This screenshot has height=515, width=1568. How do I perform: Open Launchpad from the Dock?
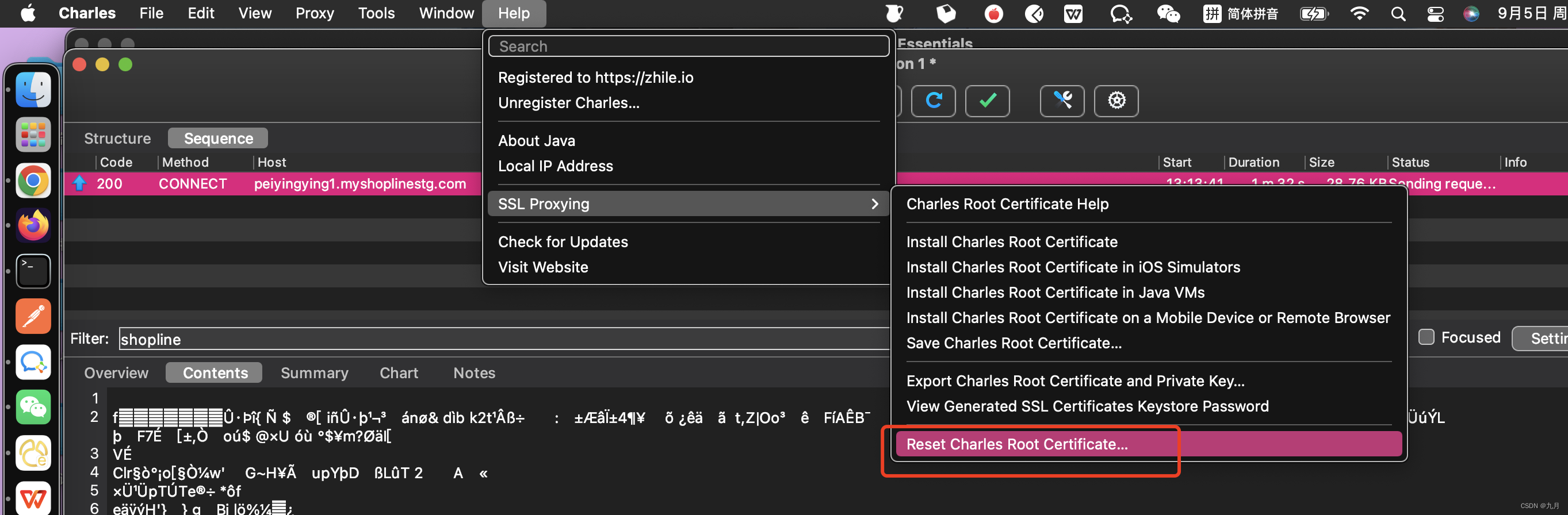(x=33, y=134)
